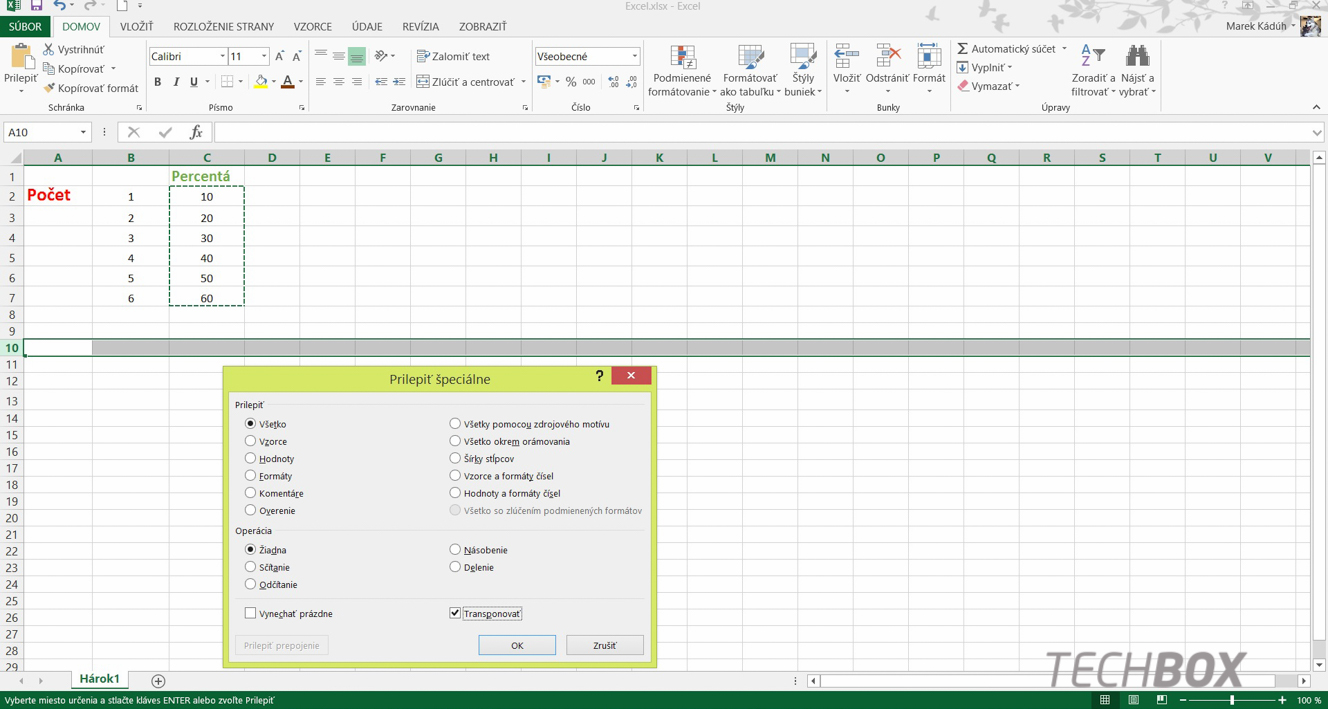Viewport: 1328px width, 709px height.
Task: Increase font size with large A icon
Action: coord(279,56)
